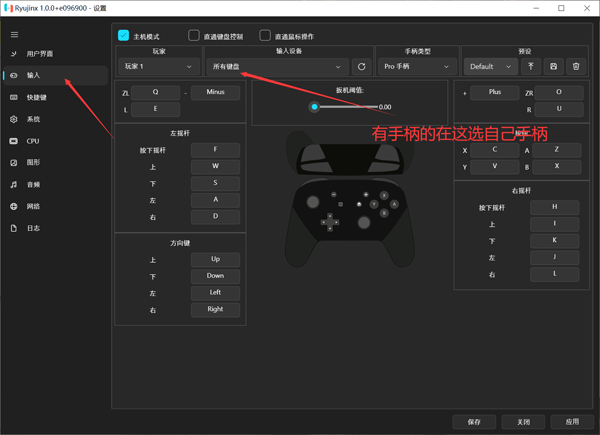Rebind left stick up key W

tap(215, 167)
